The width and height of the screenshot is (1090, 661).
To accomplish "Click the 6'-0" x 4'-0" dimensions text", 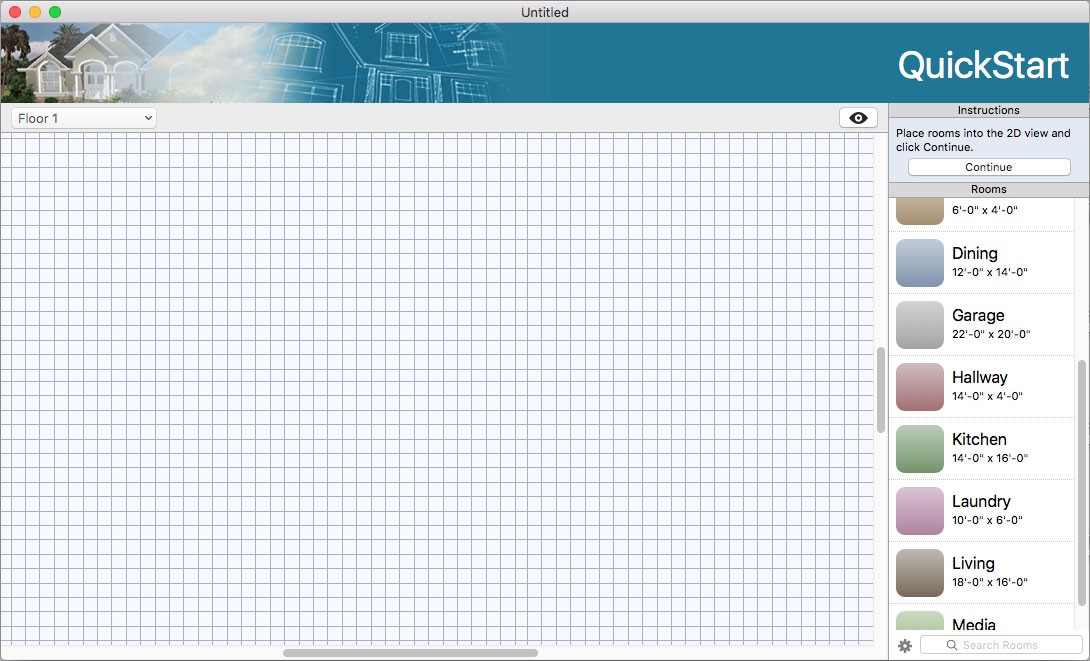I will (985, 210).
